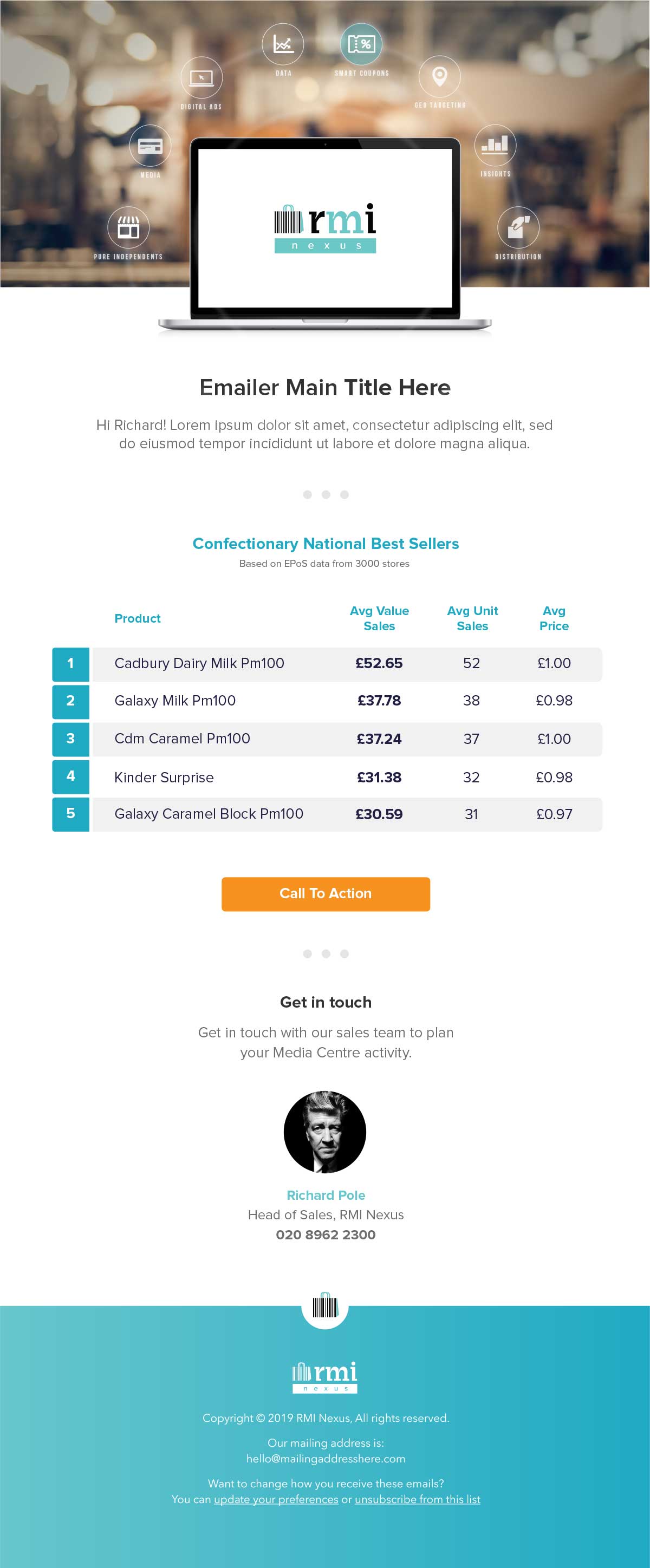
Task: Click the barcode bag icon above footer
Action: click(324, 1308)
